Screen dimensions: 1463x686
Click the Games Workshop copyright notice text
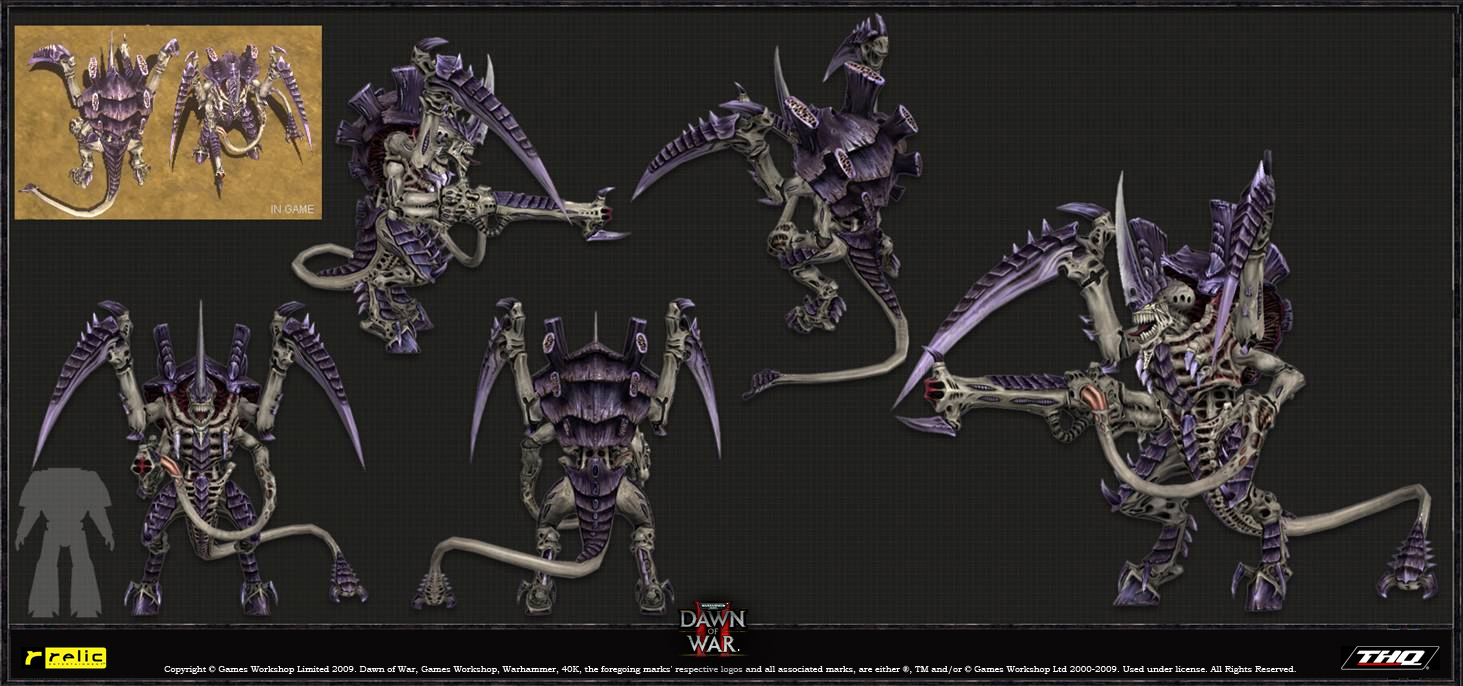pos(730,669)
